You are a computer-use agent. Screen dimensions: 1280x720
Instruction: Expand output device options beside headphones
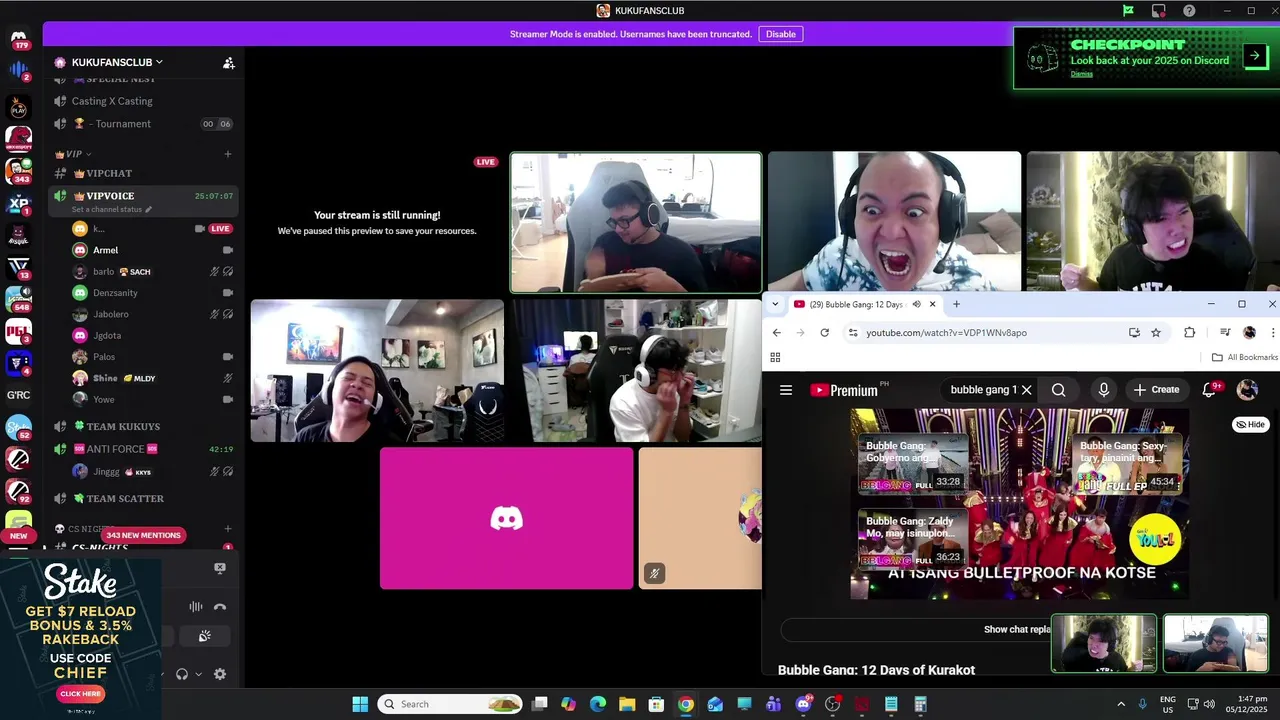coord(198,674)
